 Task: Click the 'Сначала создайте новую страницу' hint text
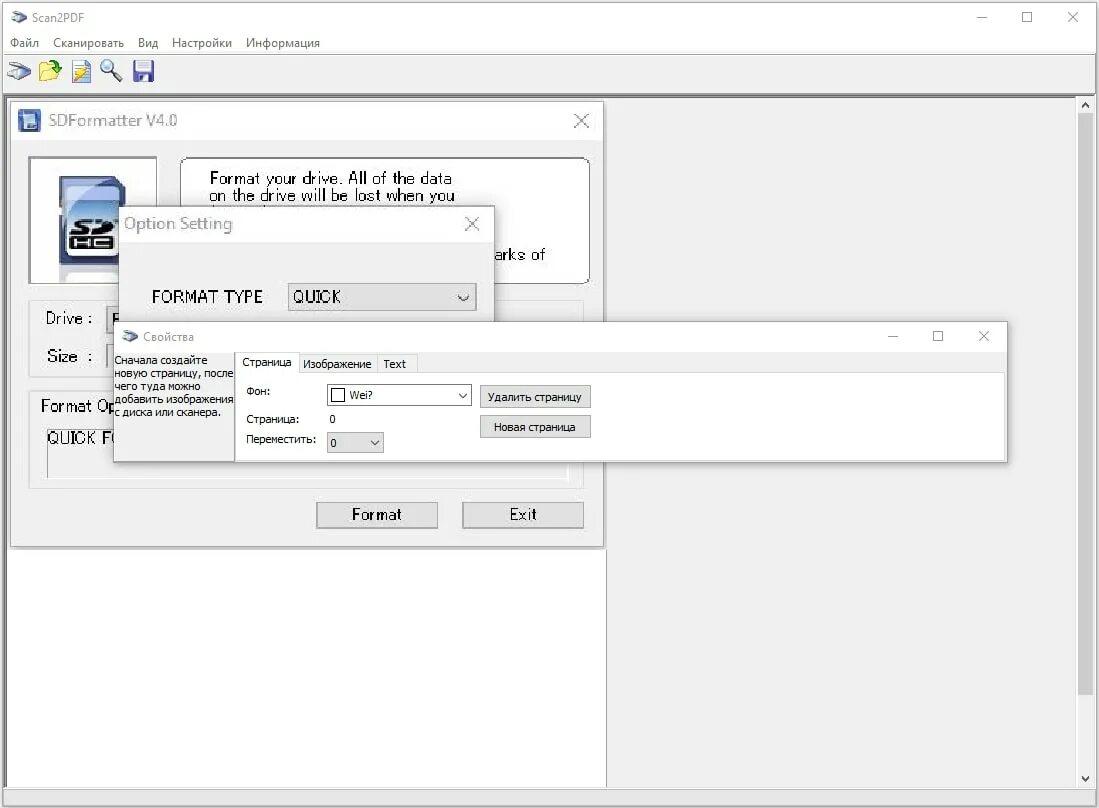(173, 386)
